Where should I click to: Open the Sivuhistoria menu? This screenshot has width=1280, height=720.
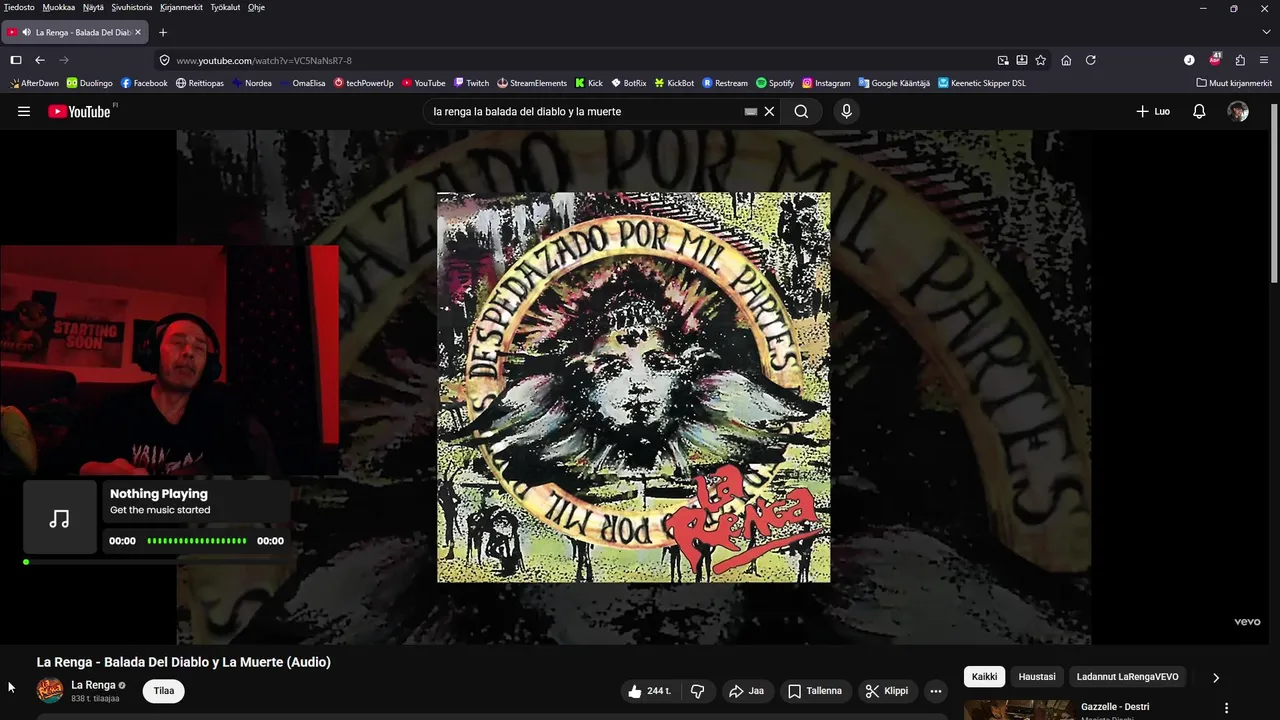(132, 7)
